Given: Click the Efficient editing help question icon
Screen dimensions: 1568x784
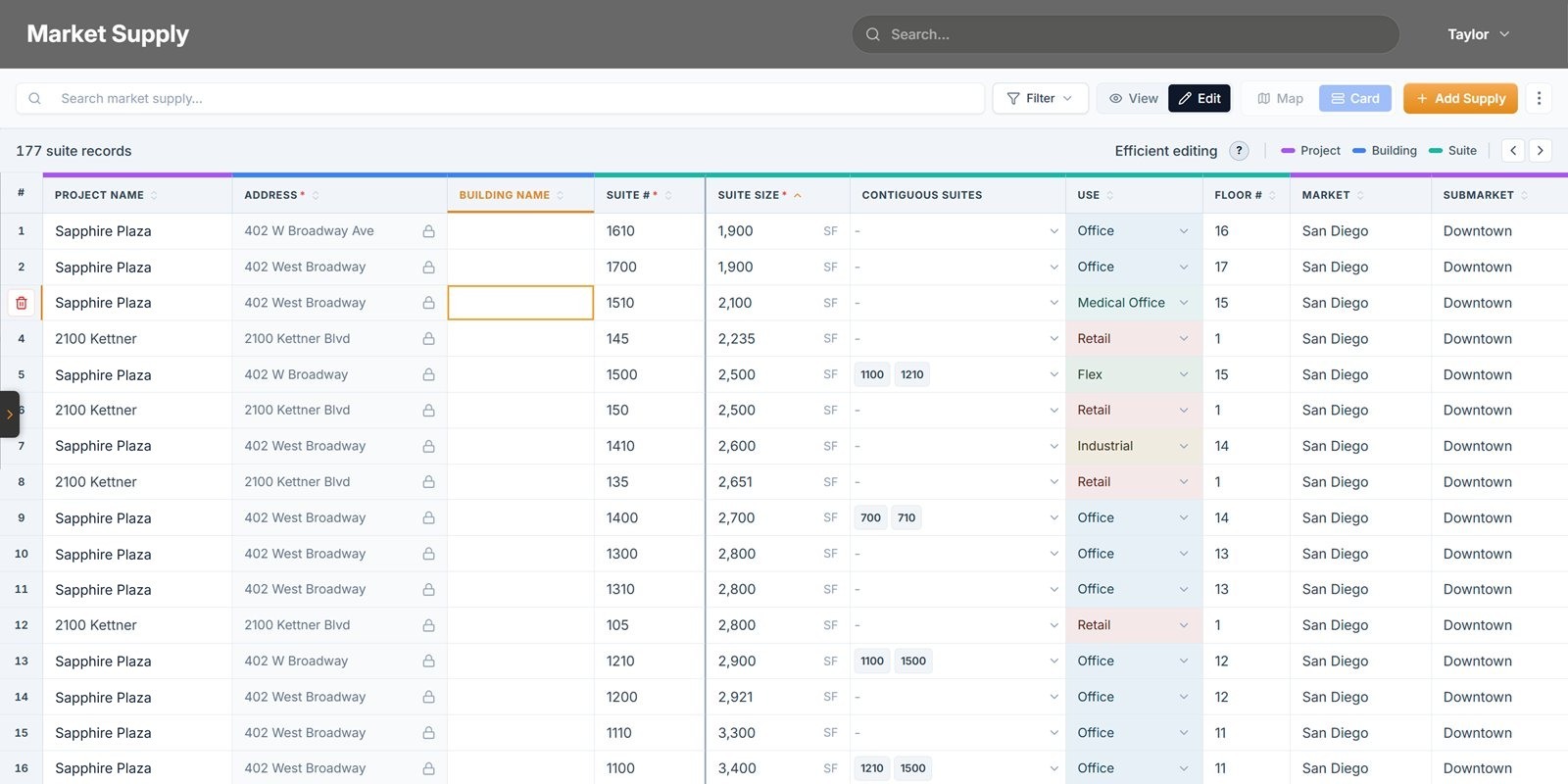Looking at the screenshot, I should tap(1239, 151).
